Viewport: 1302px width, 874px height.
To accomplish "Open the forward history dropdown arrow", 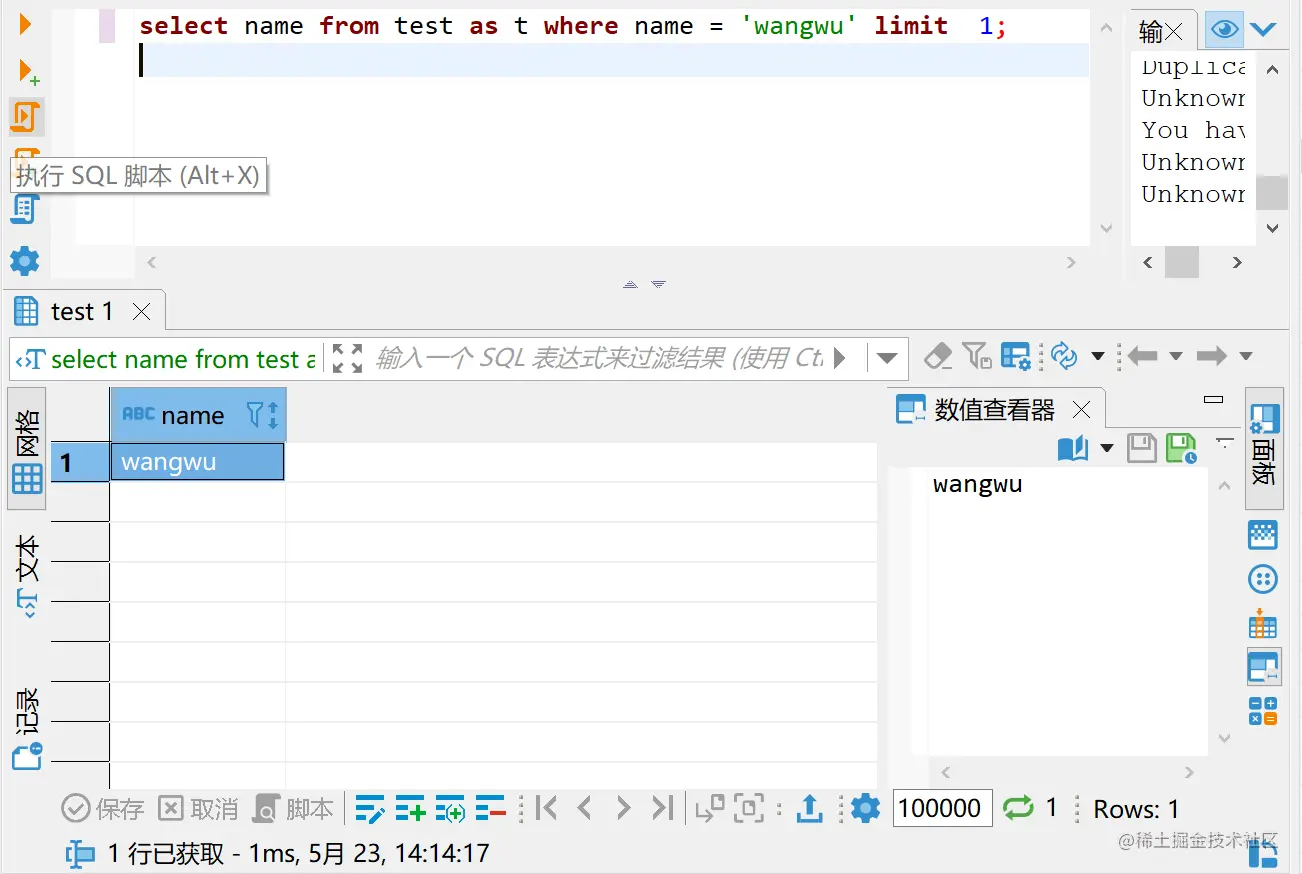I will pos(1246,356).
